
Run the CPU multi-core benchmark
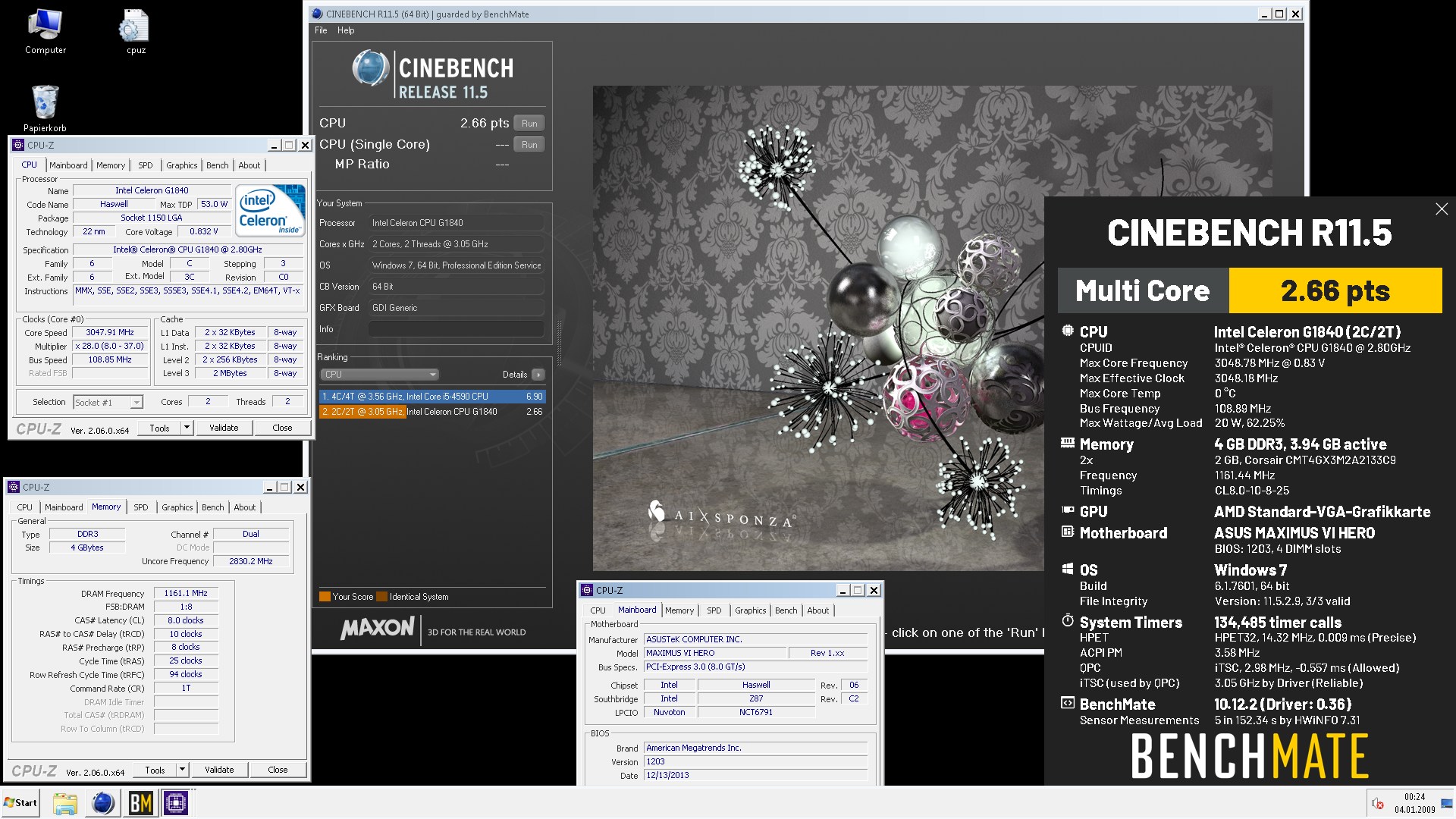[x=529, y=123]
